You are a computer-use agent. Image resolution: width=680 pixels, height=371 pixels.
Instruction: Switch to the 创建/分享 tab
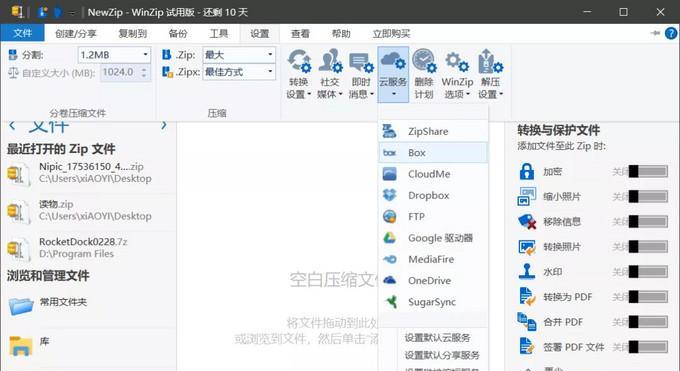[x=75, y=33]
